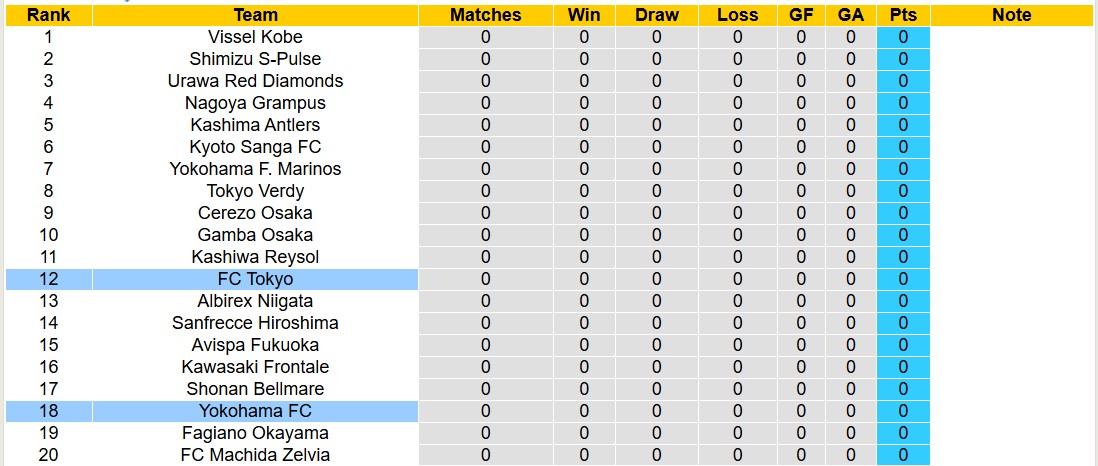The width and height of the screenshot is (1098, 466).
Task: Click the Win column header
Action: (584, 15)
